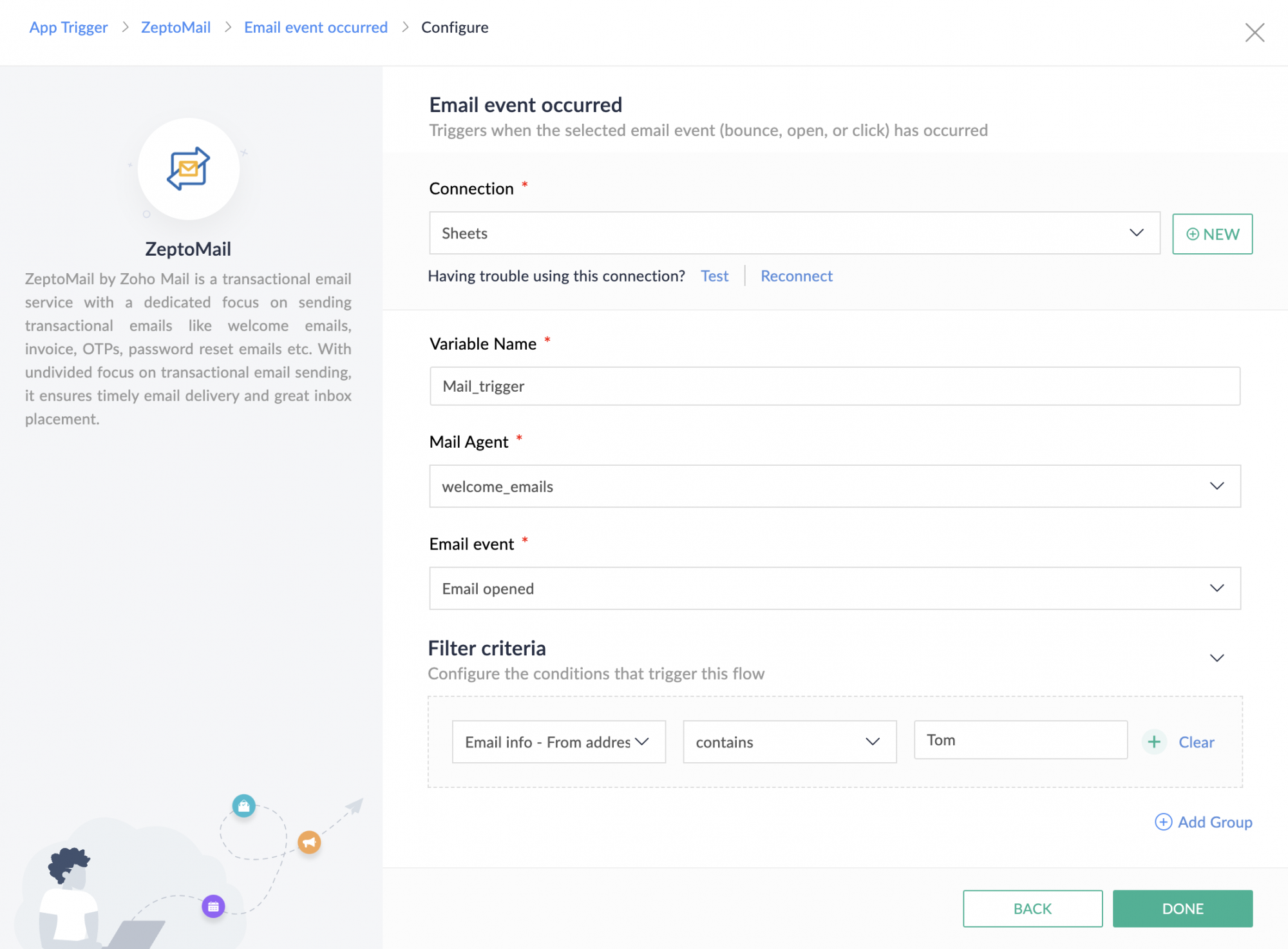Image resolution: width=1288 pixels, height=949 pixels.
Task: Click the teal shopping bag illustration icon
Action: pos(244,805)
